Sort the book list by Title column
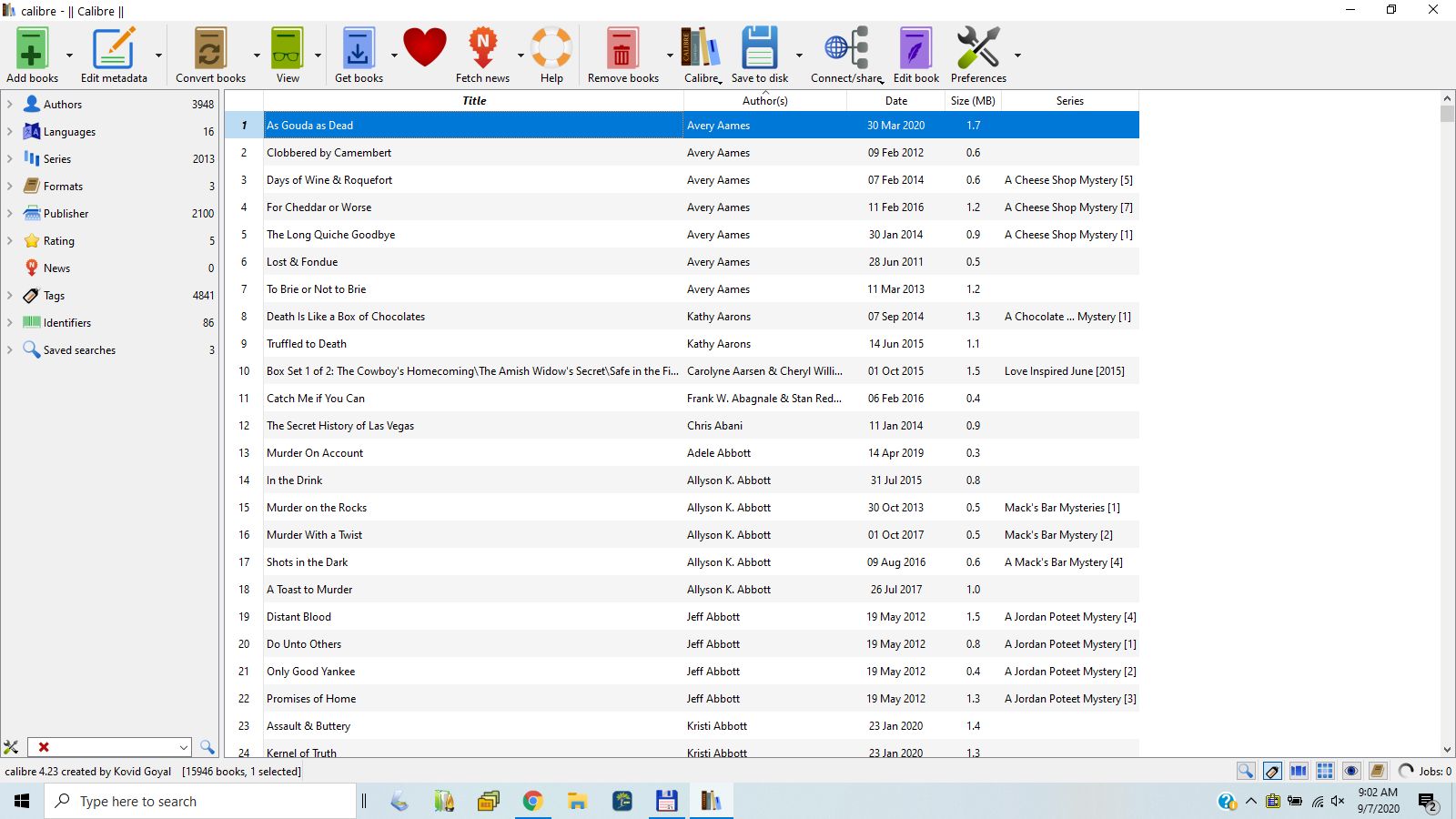This screenshot has height=819, width=1456. (473, 101)
